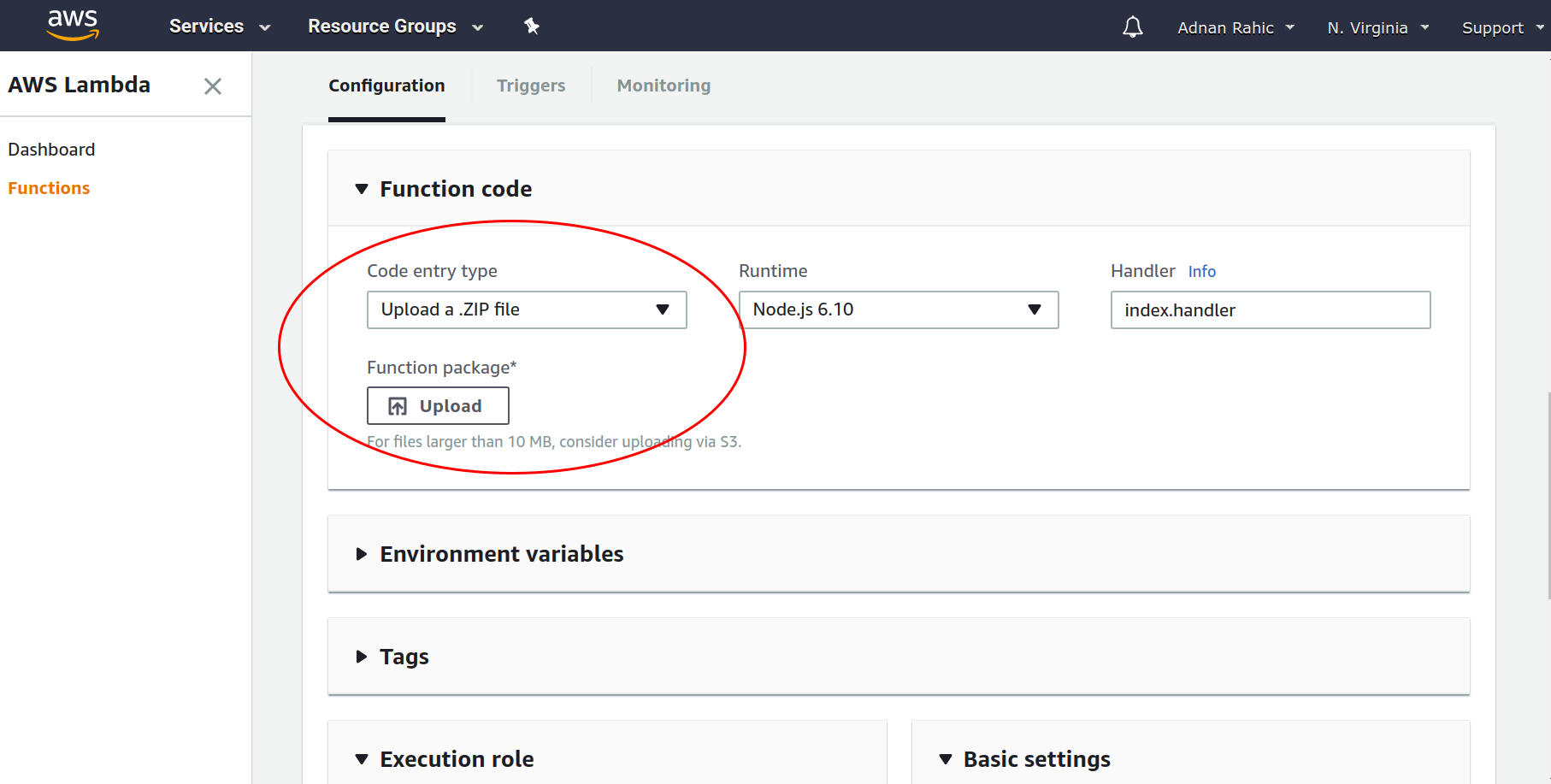The image size is (1551, 784).
Task: Click the AWS logo
Action: [73, 26]
